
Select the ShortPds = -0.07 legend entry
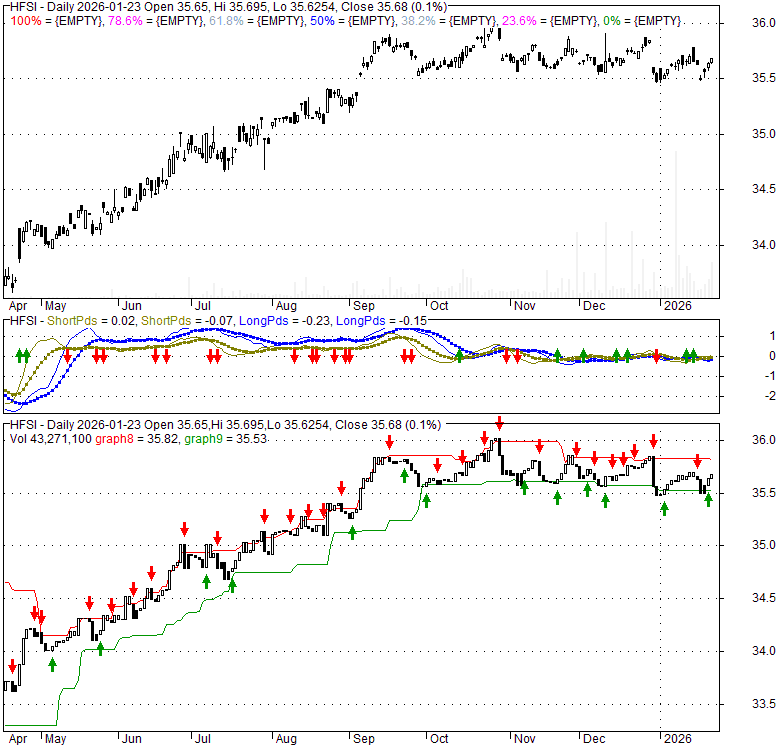pyautogui.click(x=187, y=321)
